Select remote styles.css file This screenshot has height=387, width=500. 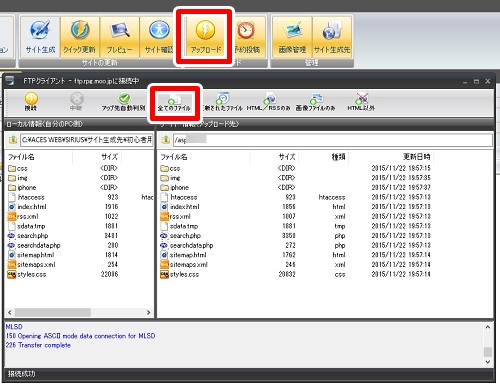[180, 275]
